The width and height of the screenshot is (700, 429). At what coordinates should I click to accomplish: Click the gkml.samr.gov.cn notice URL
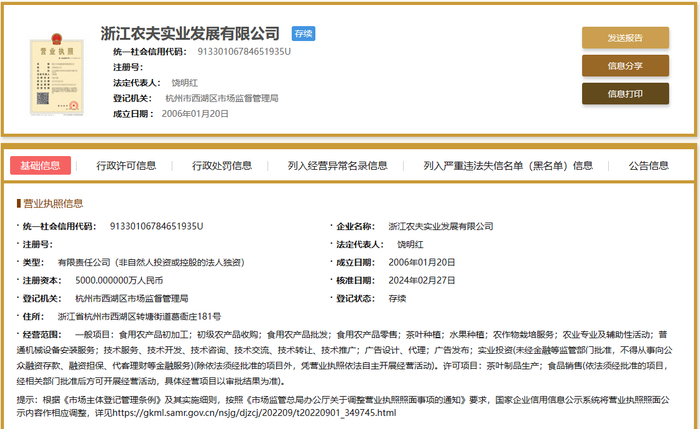pyautogui.click(x=254, y=413)
